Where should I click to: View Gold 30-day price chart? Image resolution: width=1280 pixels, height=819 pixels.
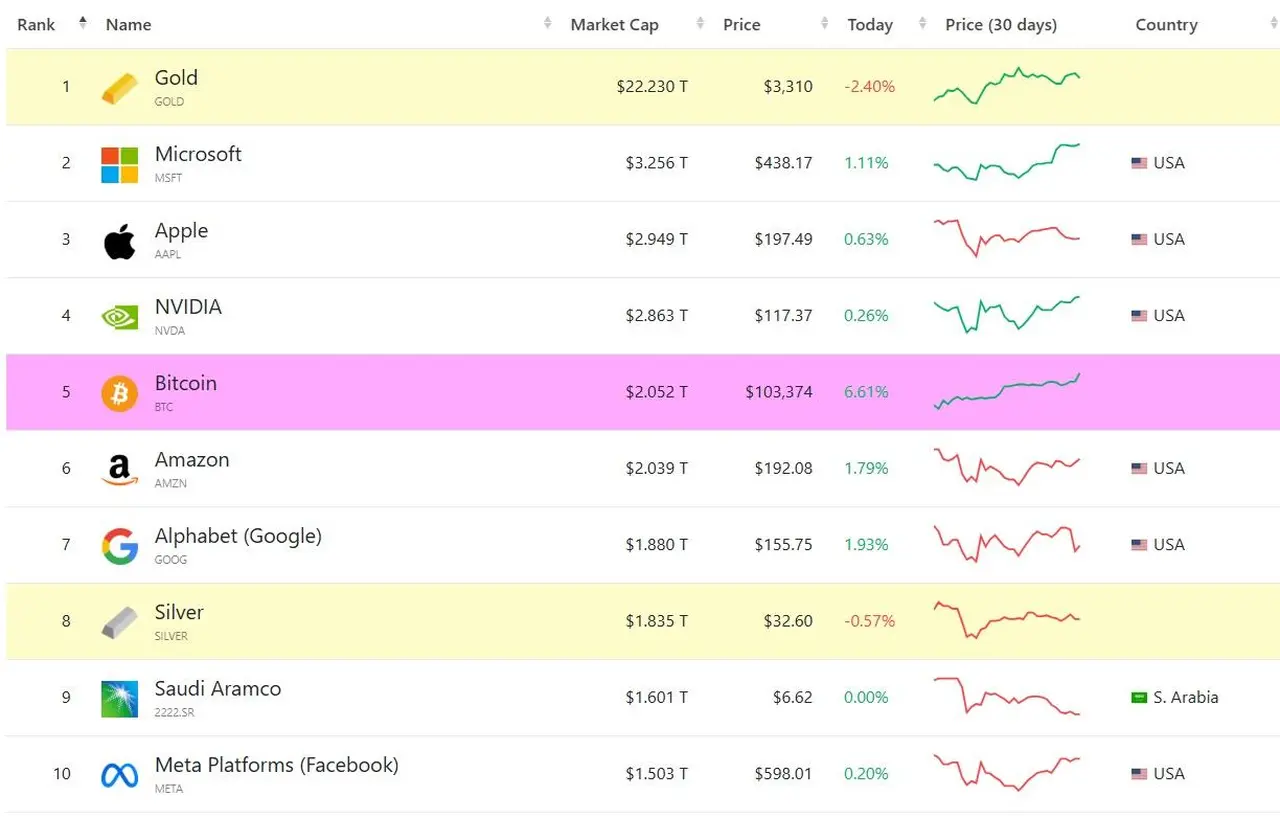(x=1006, y=86)
